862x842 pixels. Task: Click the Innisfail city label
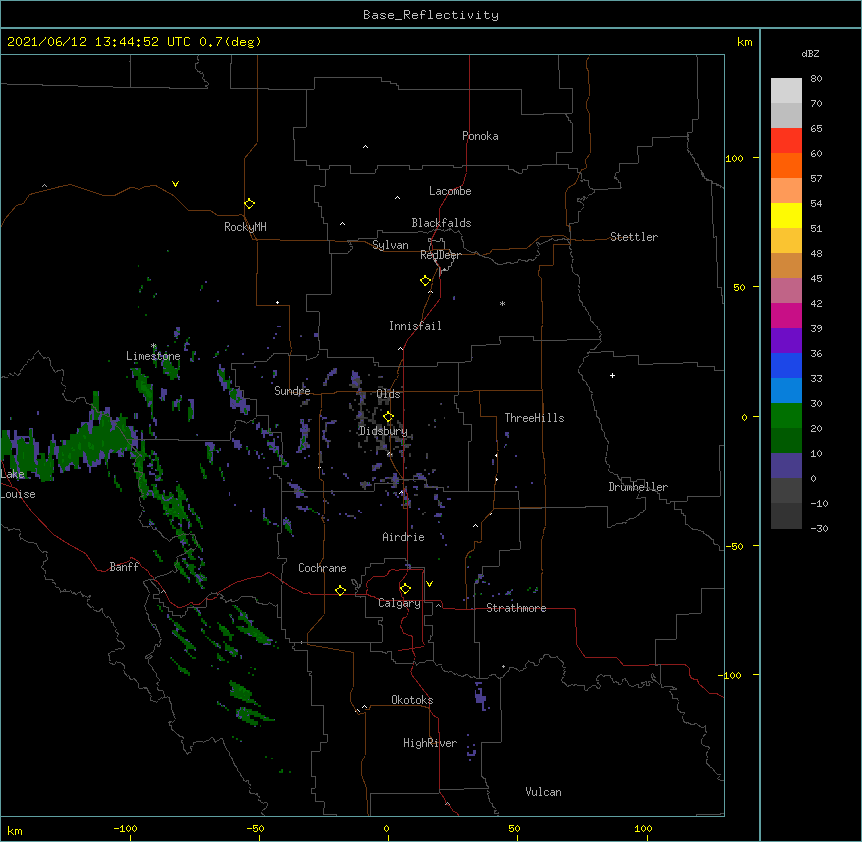(x=415, y=326)
